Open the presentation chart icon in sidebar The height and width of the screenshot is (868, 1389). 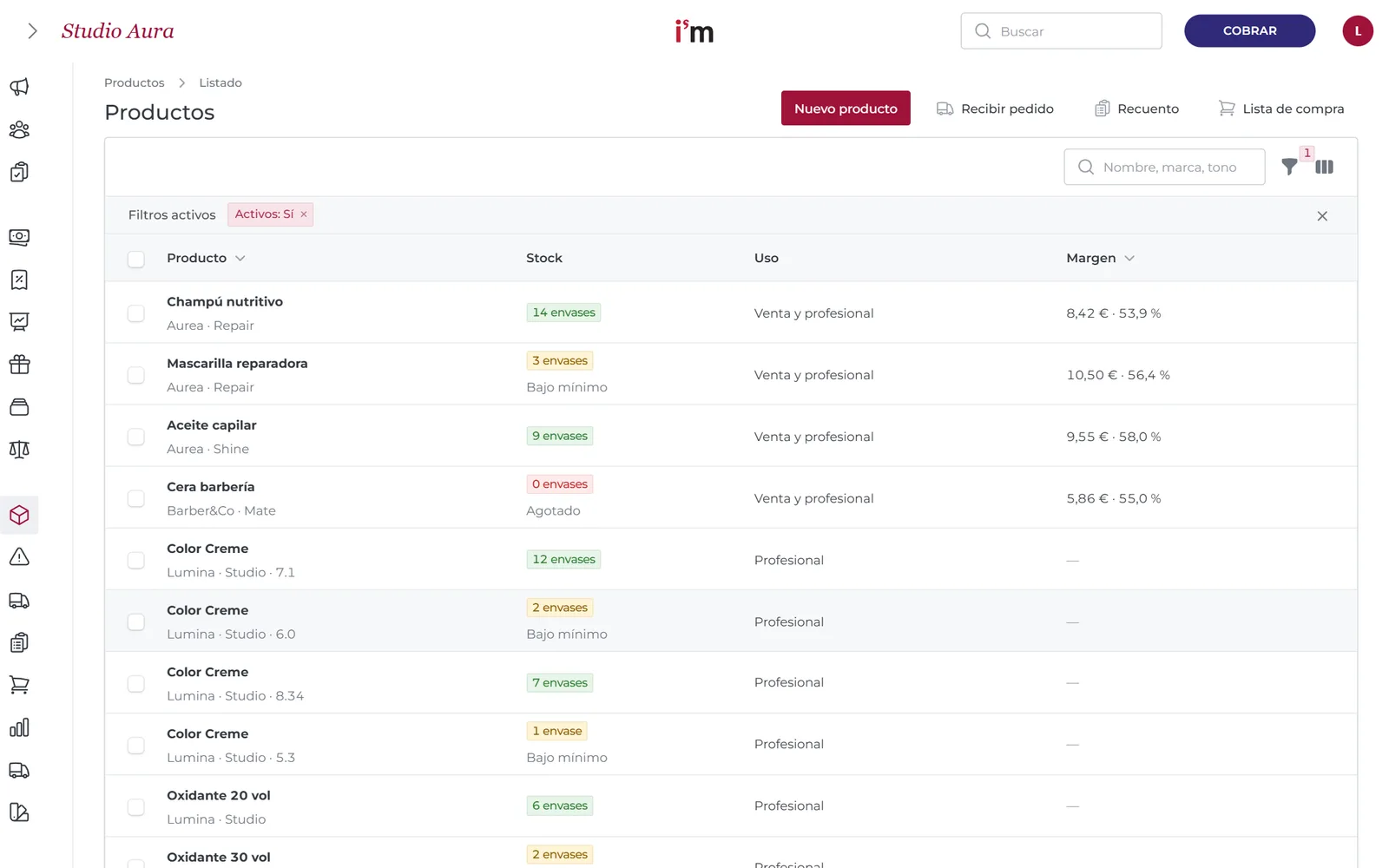point(19,322)
